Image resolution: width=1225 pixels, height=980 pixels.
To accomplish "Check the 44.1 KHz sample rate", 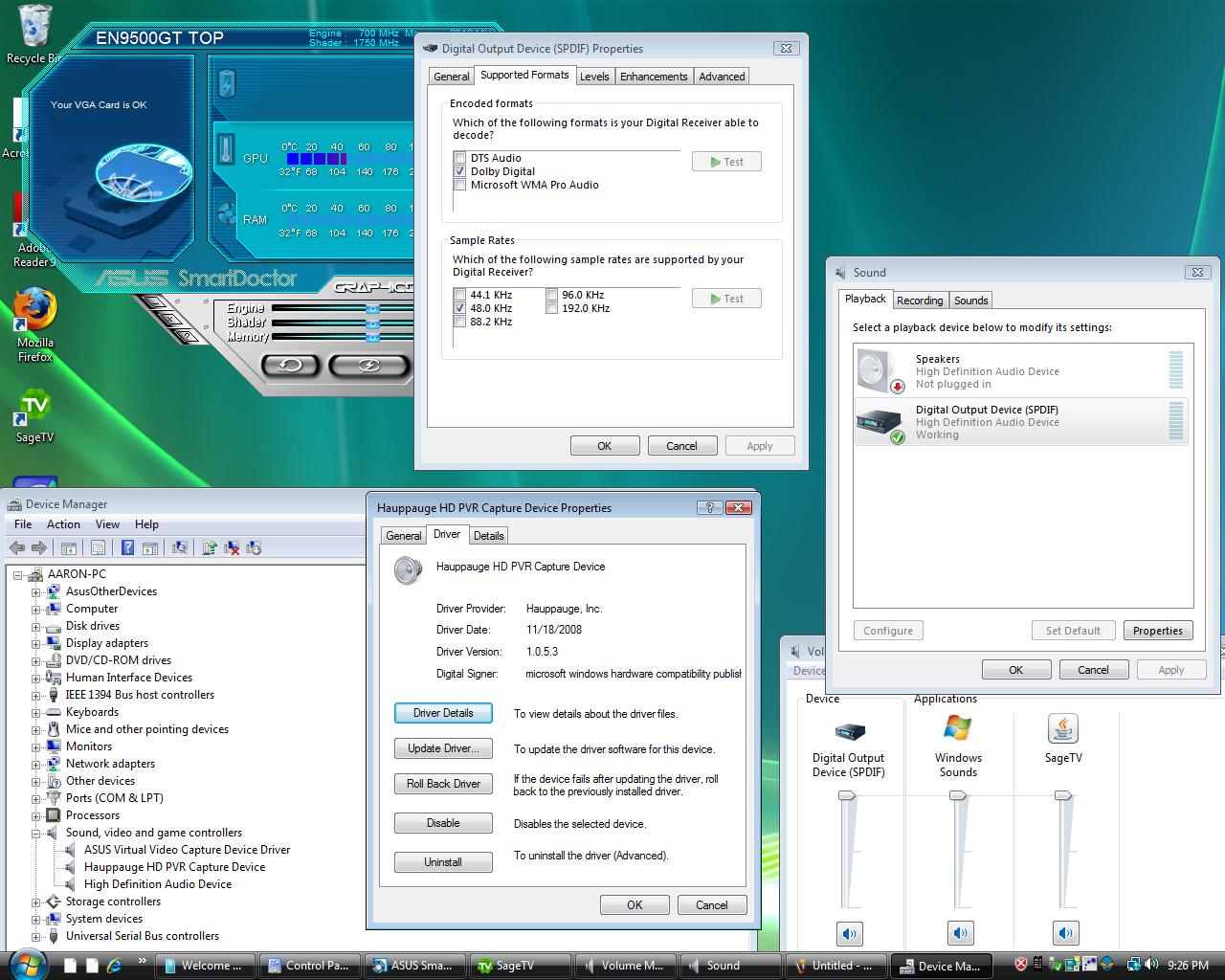I will 459,295.
